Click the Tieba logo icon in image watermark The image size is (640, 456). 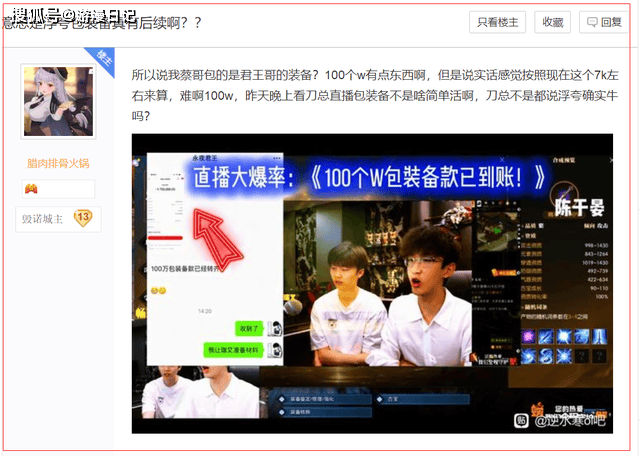click(521, 420)
